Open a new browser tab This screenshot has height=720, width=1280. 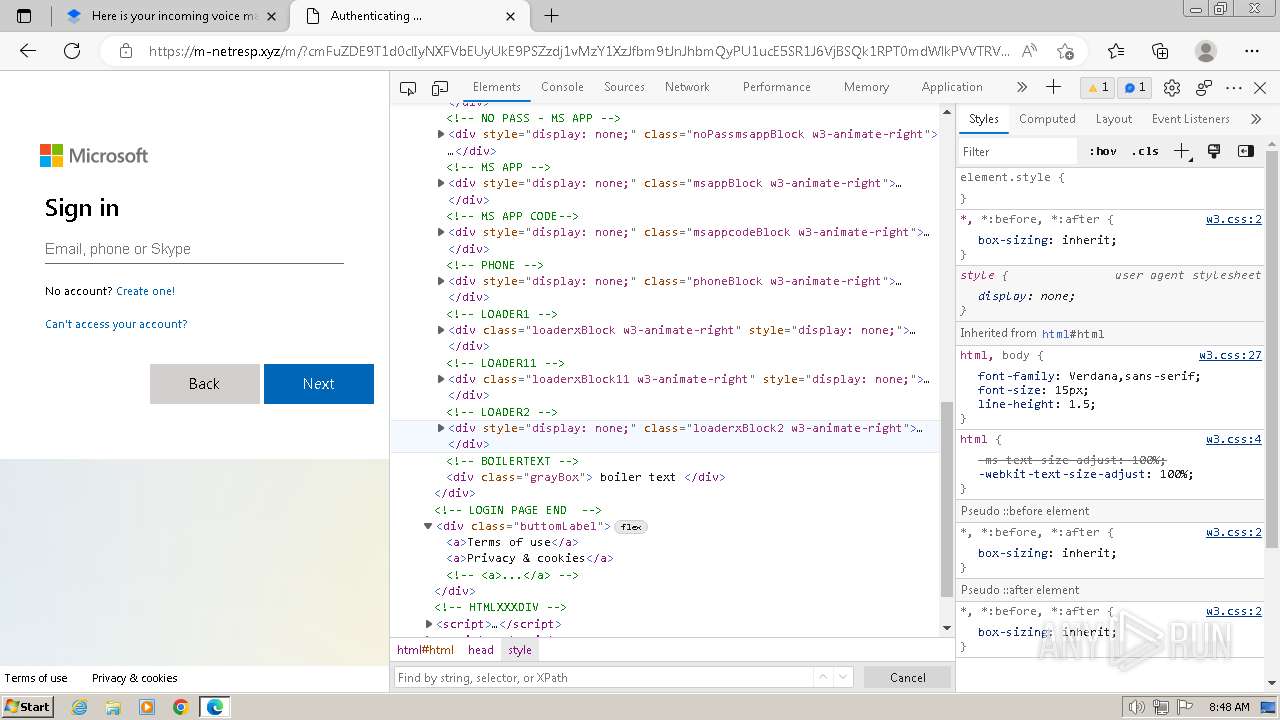551,16
